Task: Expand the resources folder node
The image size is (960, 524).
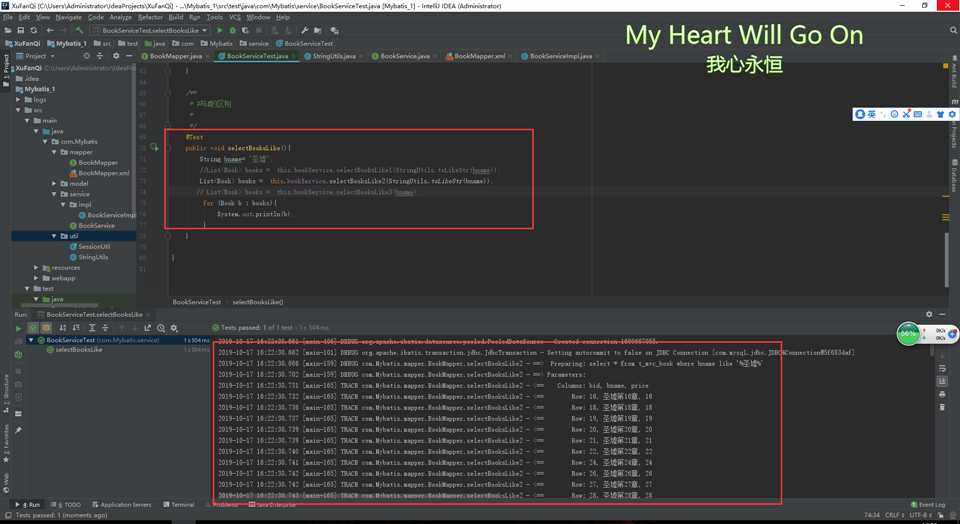Action: [36, 268]
